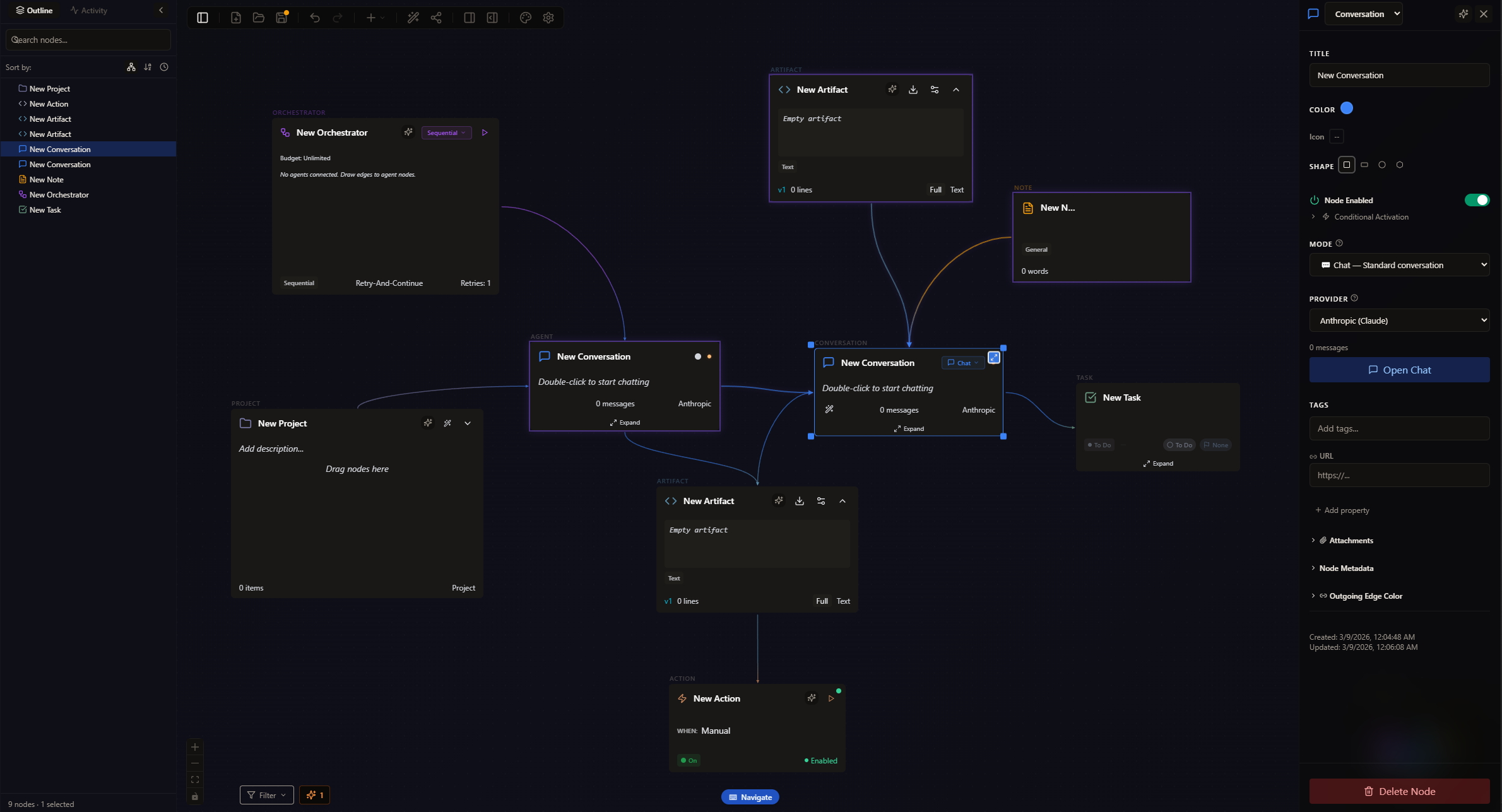
Task: Switch the bottom New Artifact to Text view
Action: coord(843,601)
